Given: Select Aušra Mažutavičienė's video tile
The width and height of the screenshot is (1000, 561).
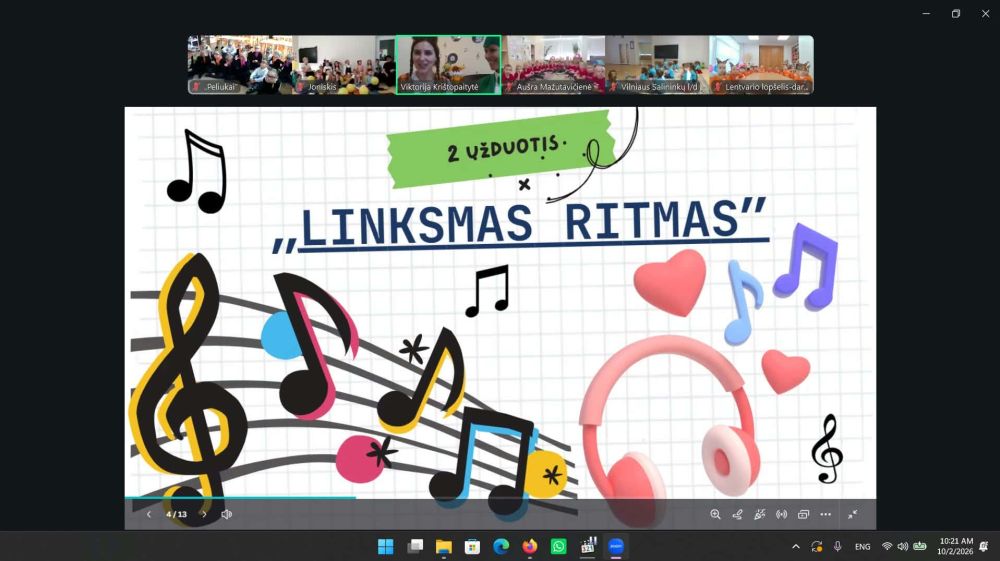Looking at the screenshot, I should click(554, 64).
